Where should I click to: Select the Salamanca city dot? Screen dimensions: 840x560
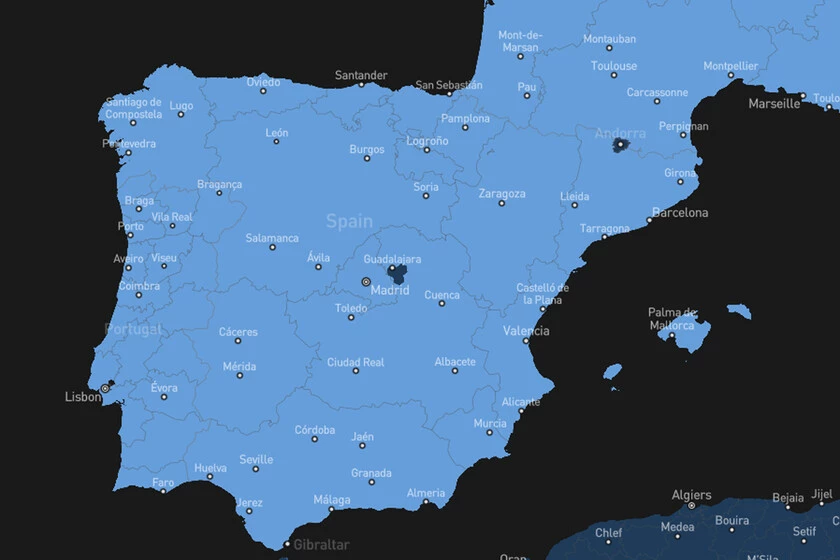(272, 247)
